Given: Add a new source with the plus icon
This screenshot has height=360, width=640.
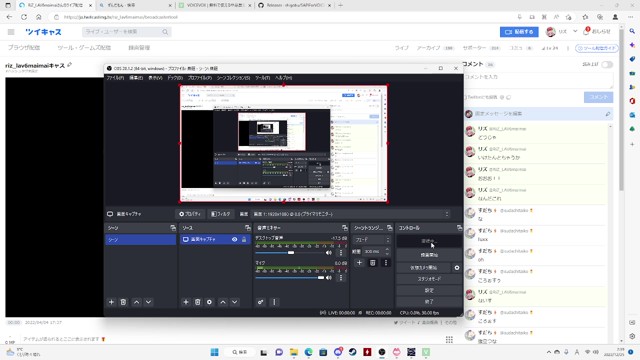Looking at the screenshot, I should tap(186, 302).
